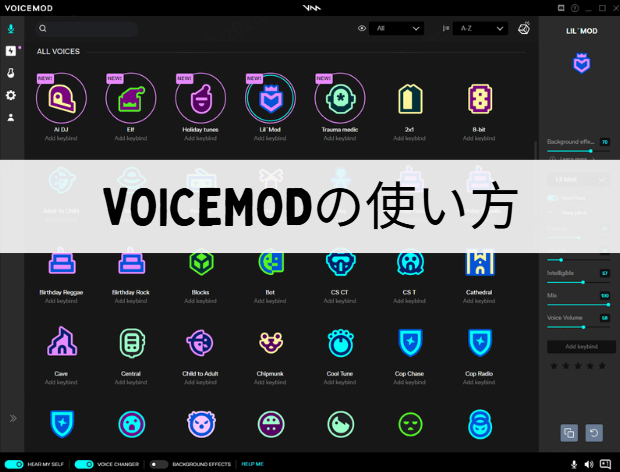Open the Settings gear in sidebar

coord(11,95)
